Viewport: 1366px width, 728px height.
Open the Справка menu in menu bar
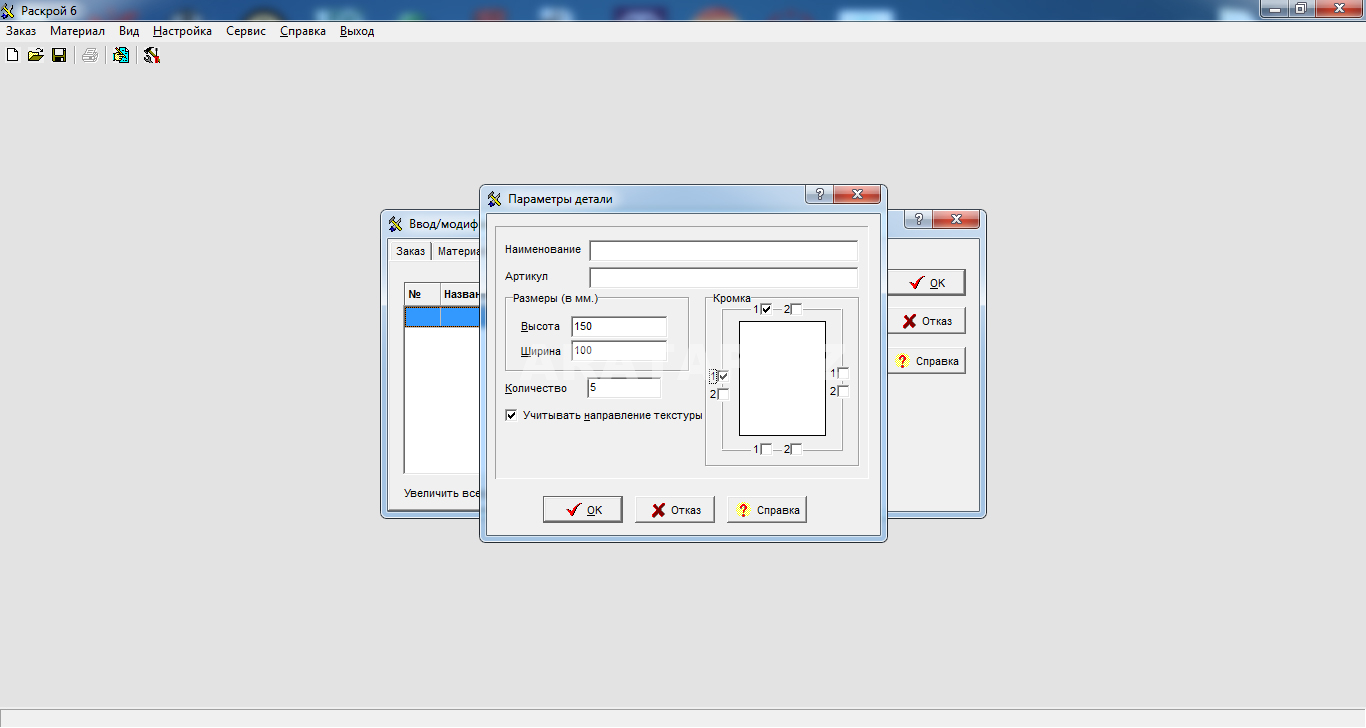pos(303,31)
